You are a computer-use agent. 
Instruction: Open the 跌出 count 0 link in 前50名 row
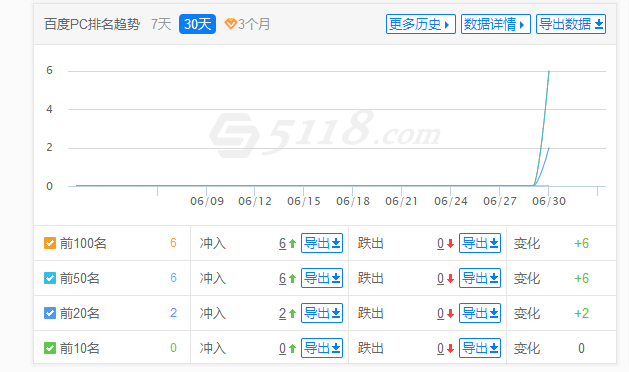pyautogui.click(x=440, y=278)
